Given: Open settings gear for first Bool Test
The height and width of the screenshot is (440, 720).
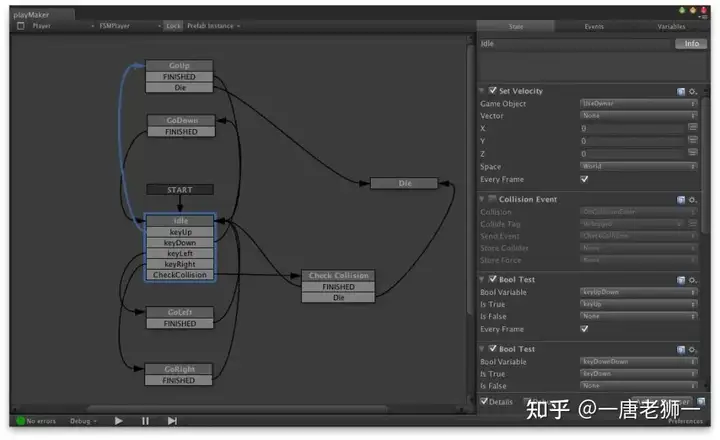Looking at the screenshot, I should (x=692, y=280).
